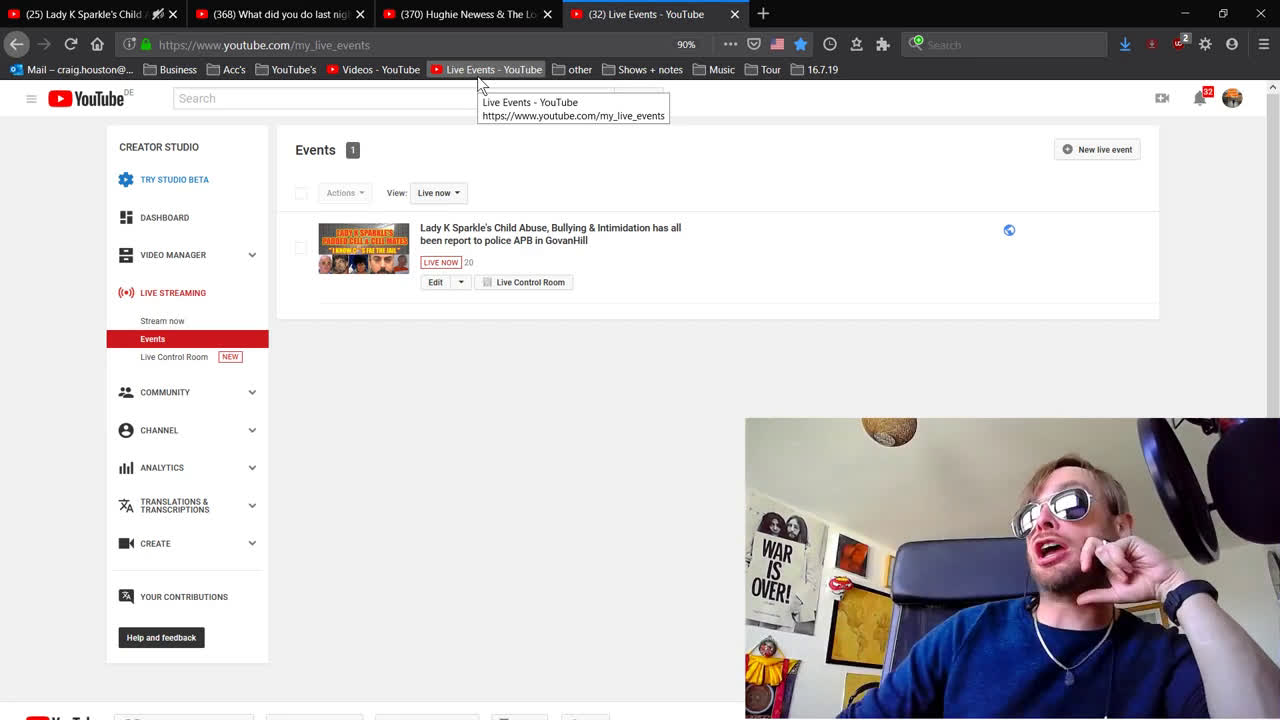Expand the Analytics sidebar section

[x=252, y=468]
